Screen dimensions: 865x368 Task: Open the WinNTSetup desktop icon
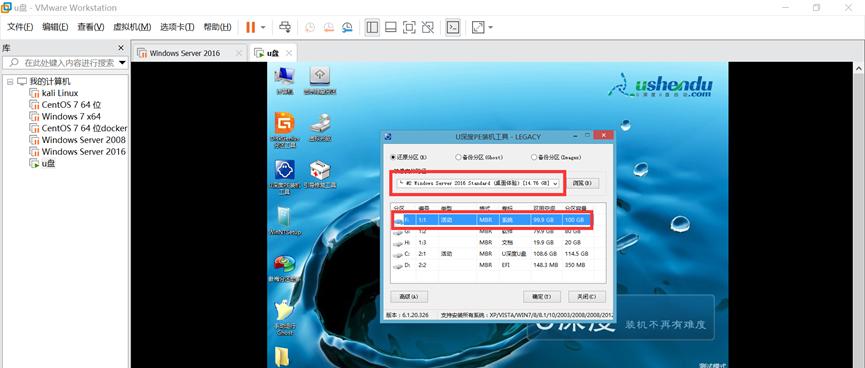point(285,221)
